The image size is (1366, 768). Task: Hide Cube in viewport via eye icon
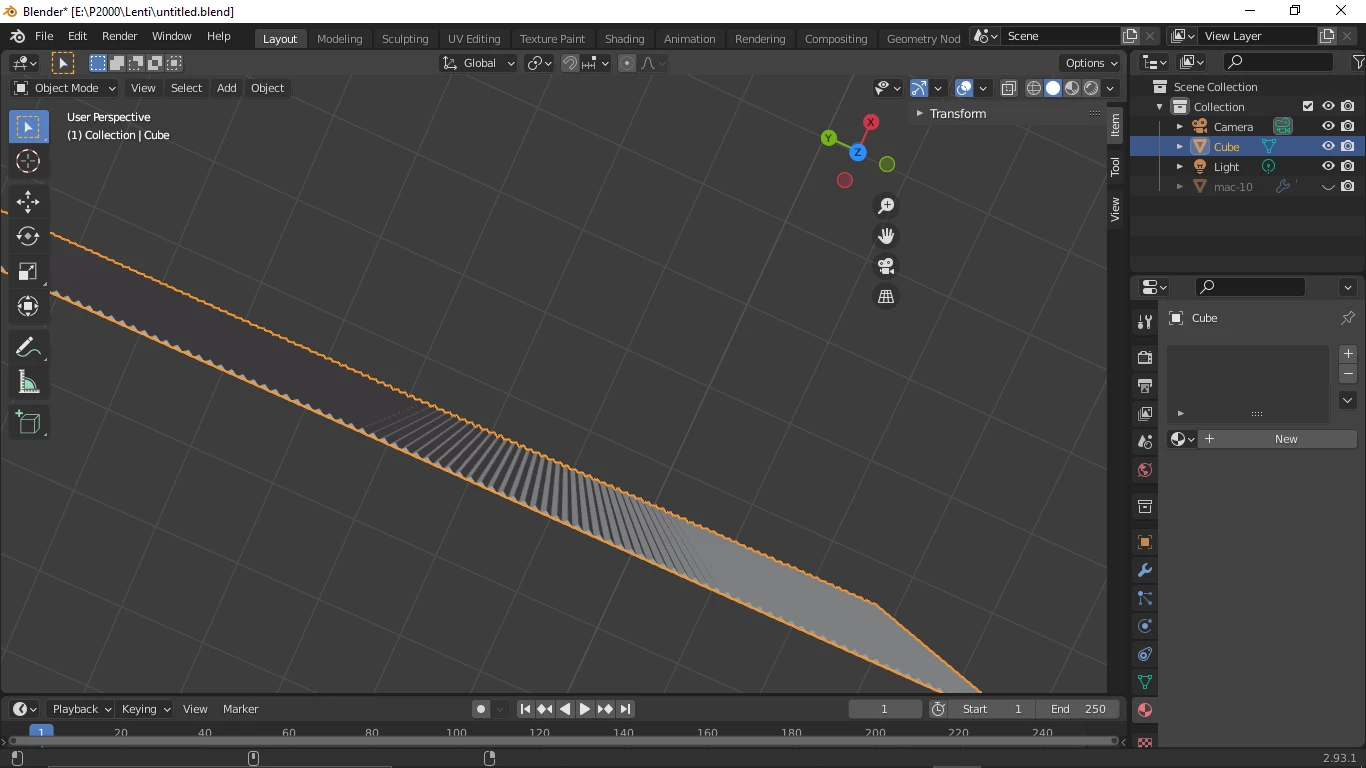pyautogui.click(x=1328, y=147)
